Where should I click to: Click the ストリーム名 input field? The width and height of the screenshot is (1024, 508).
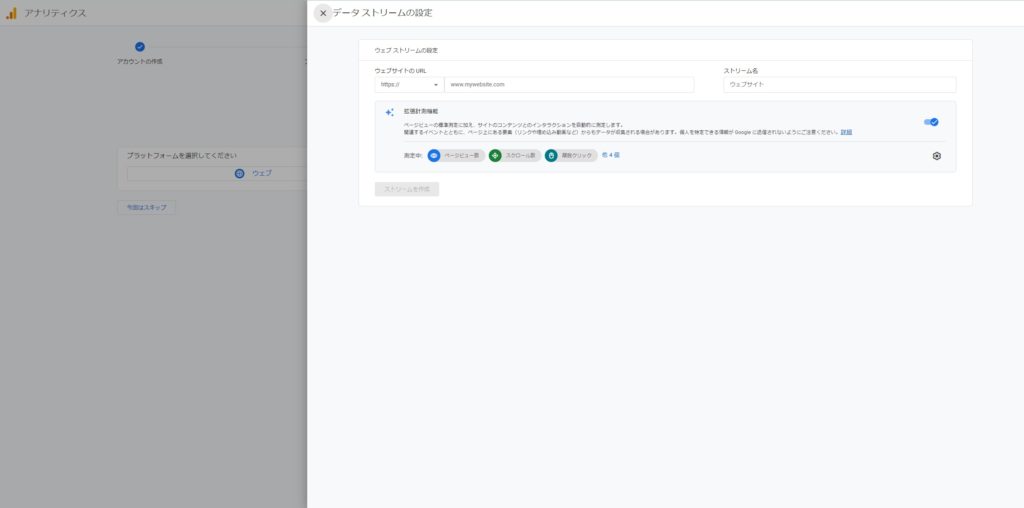coord(839,85)
